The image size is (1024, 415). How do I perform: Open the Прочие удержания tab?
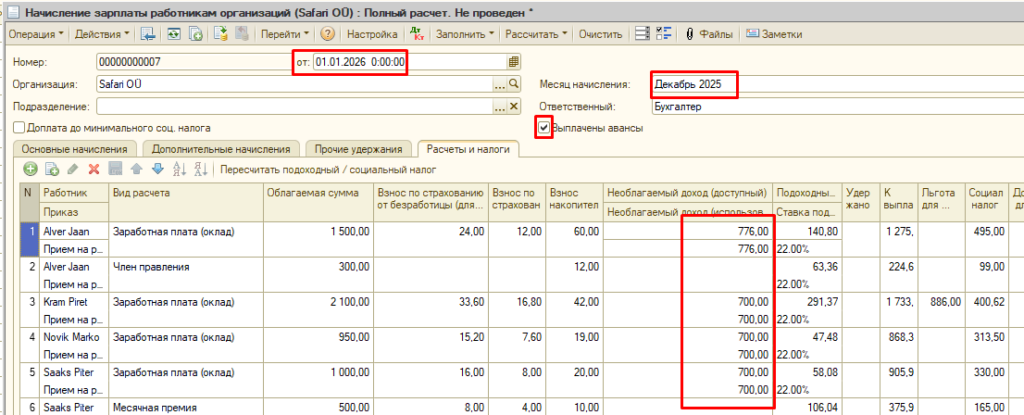pos(358,149)
